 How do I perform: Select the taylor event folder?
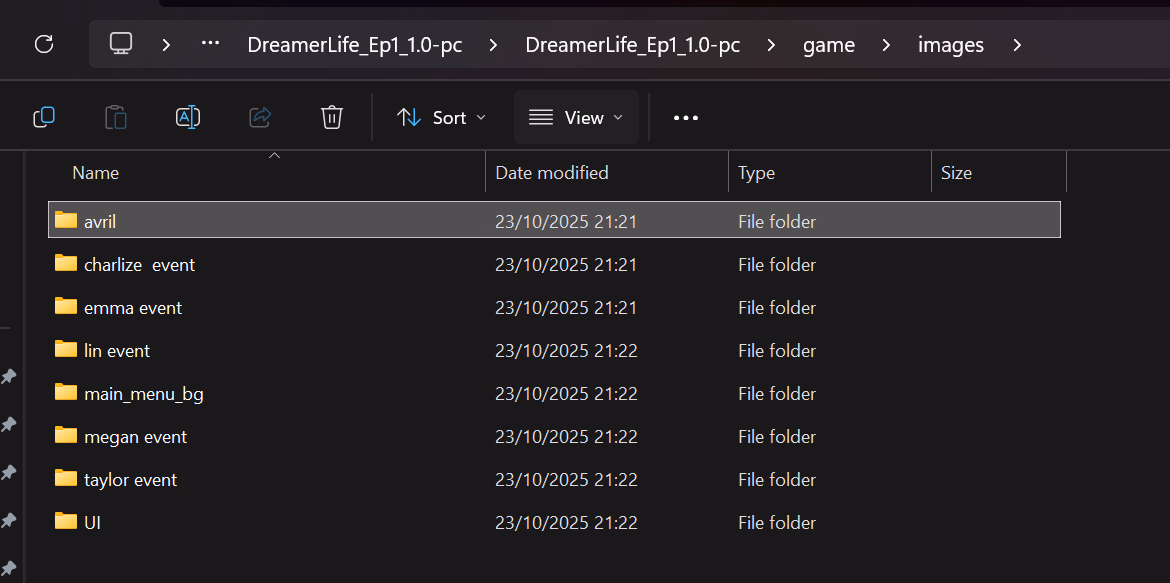130,480
